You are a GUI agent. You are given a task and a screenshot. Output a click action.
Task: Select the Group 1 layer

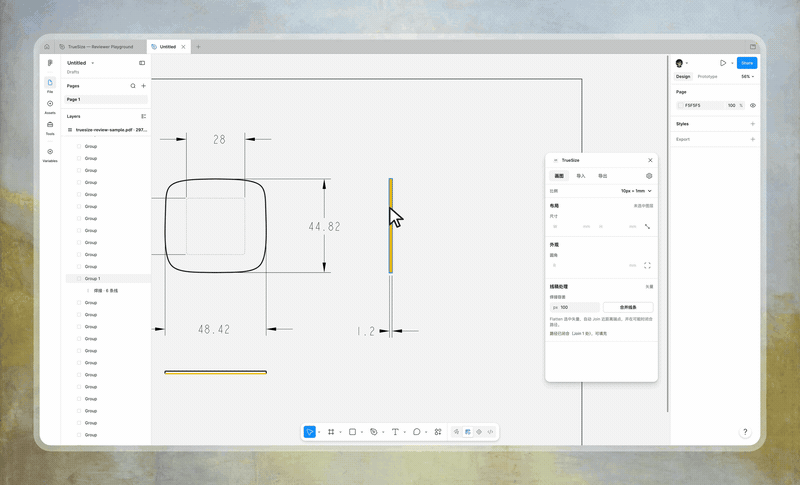[108, 278]
